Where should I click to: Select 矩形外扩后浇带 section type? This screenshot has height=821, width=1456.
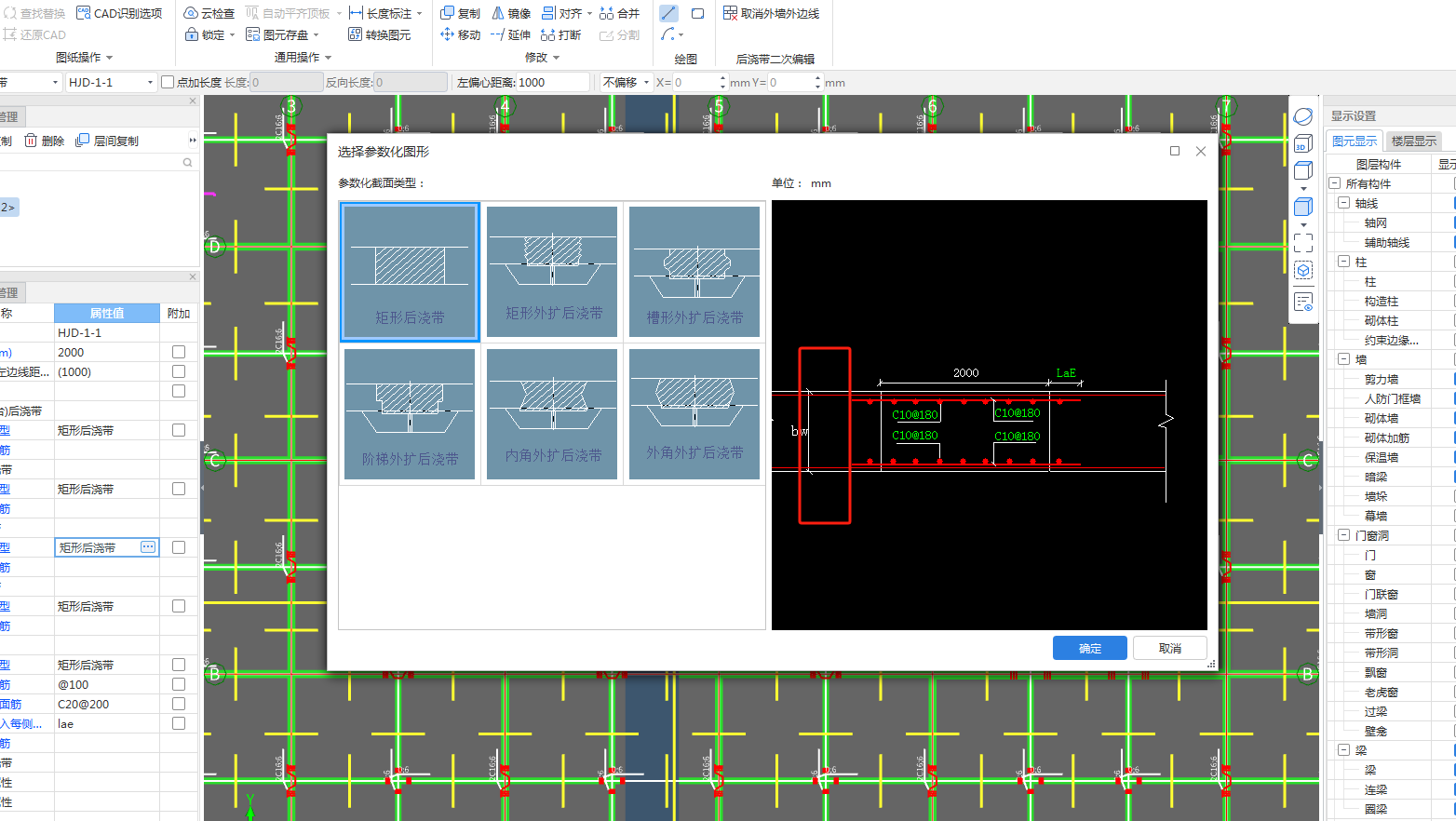552,272
